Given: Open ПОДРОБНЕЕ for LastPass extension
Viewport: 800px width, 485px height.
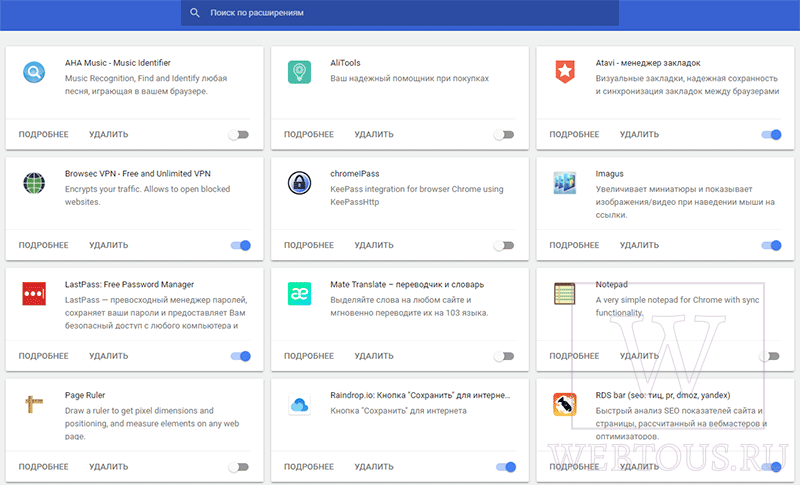Looking at the screenshot, I should click(43, 356).
